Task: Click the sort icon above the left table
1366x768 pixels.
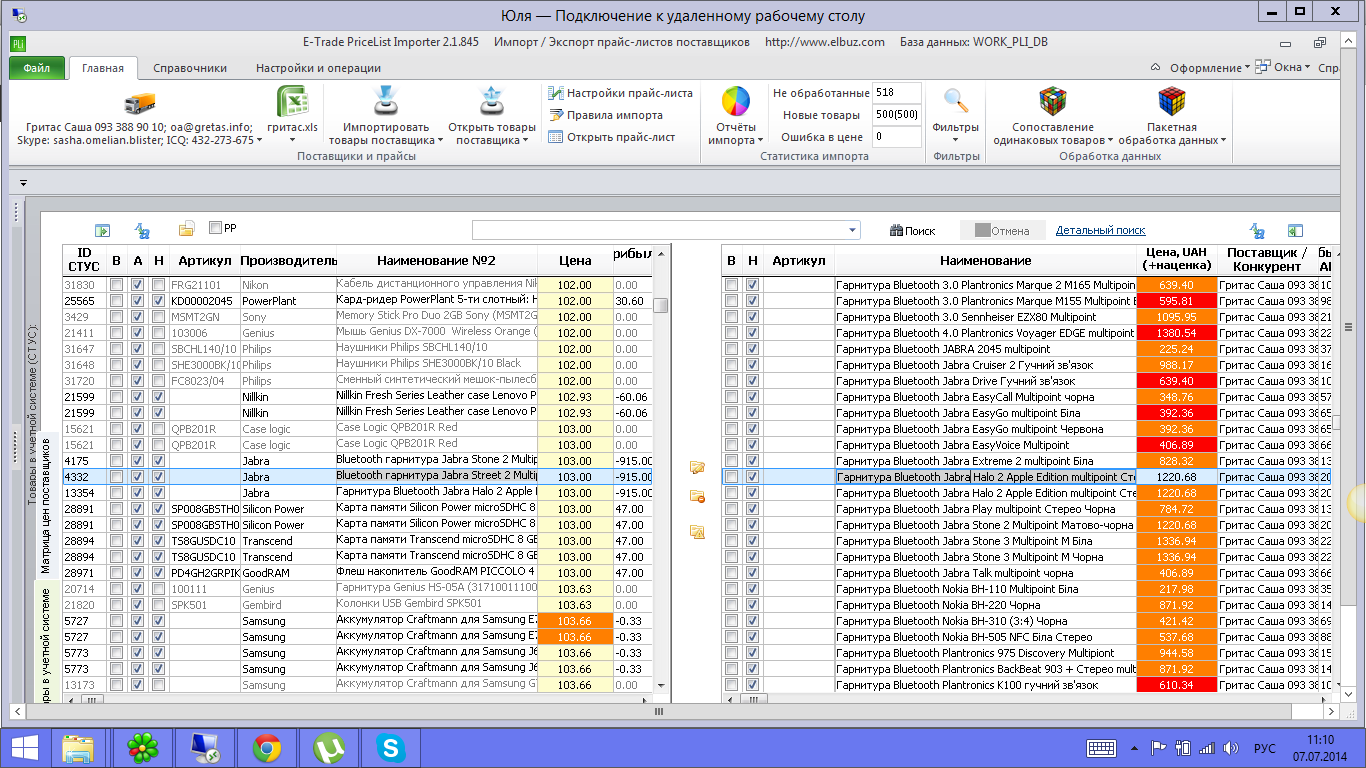Action: coord(142,230)
